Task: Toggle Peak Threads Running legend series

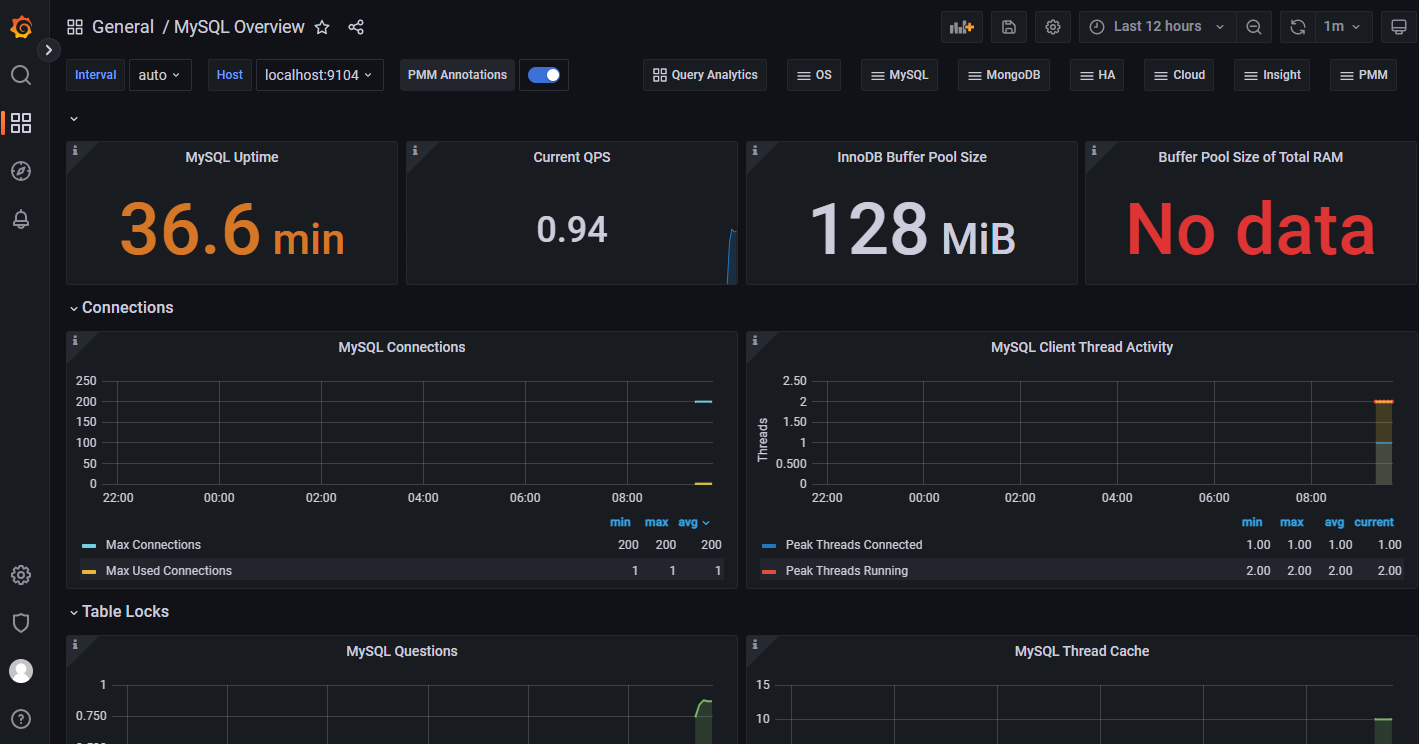Action: point(847,571)
